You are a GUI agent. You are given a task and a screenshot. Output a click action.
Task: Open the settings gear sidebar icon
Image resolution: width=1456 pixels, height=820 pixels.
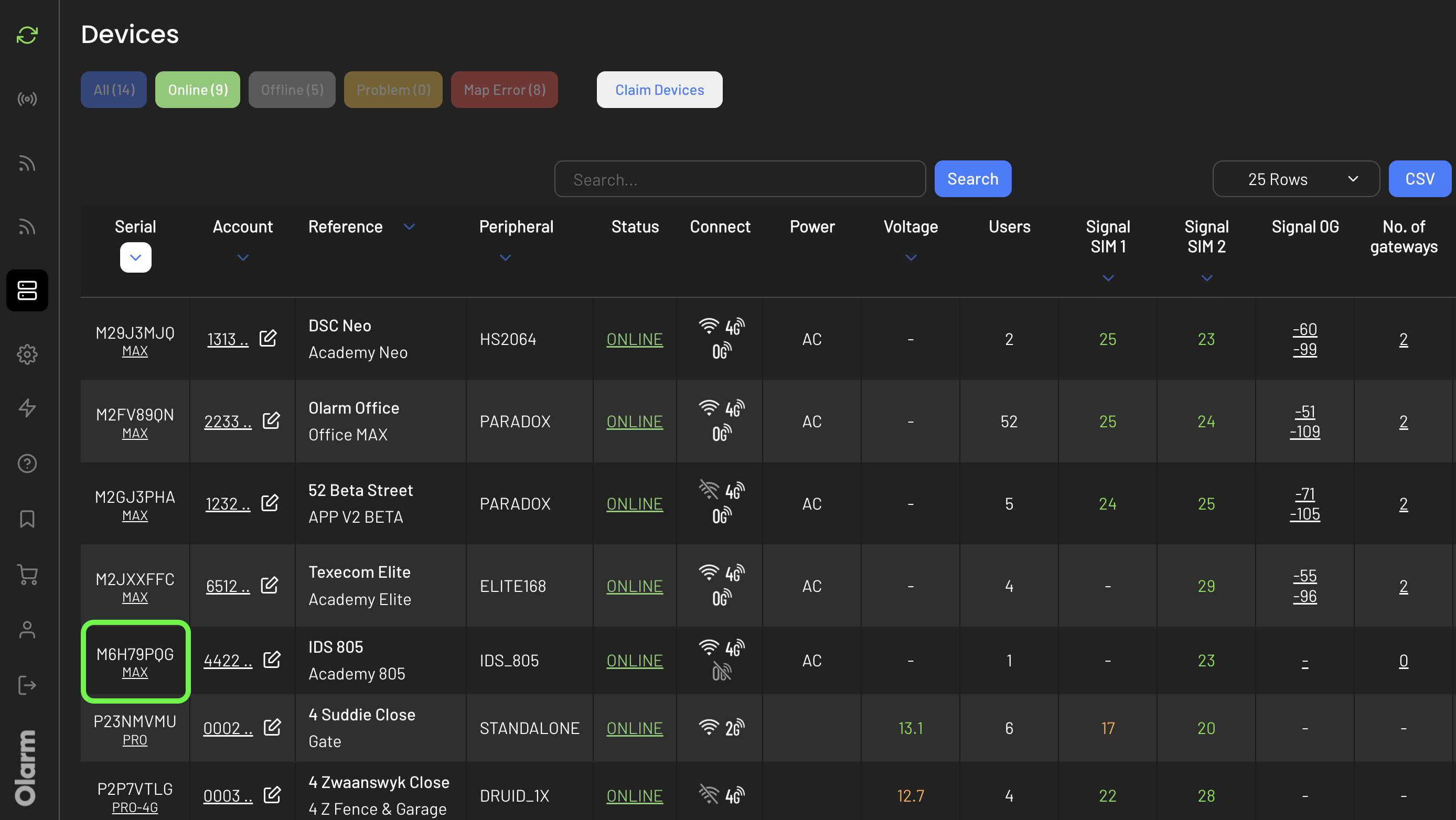point(27,354)
